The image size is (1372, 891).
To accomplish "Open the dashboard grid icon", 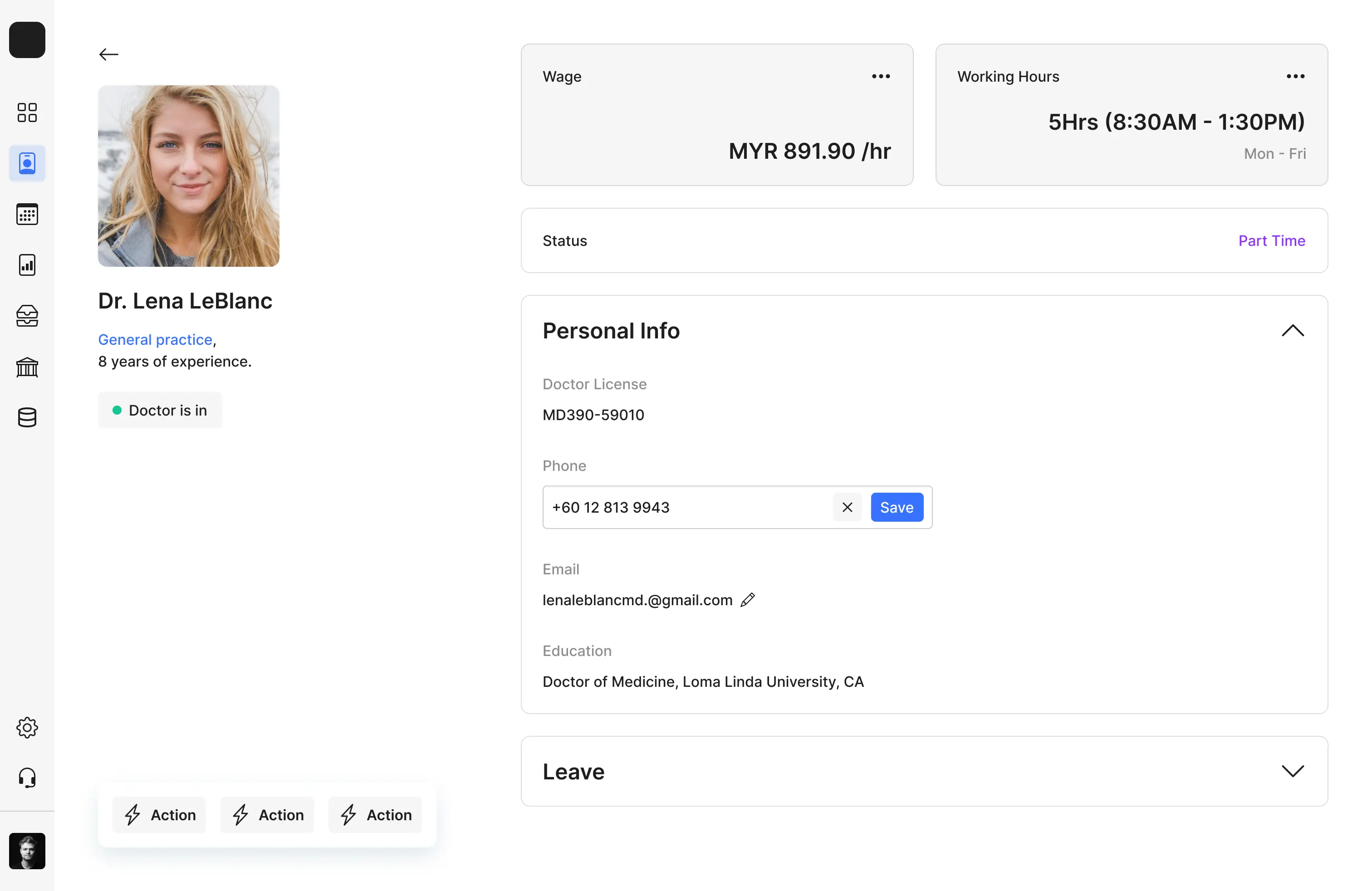I will [x=27, y=113].
